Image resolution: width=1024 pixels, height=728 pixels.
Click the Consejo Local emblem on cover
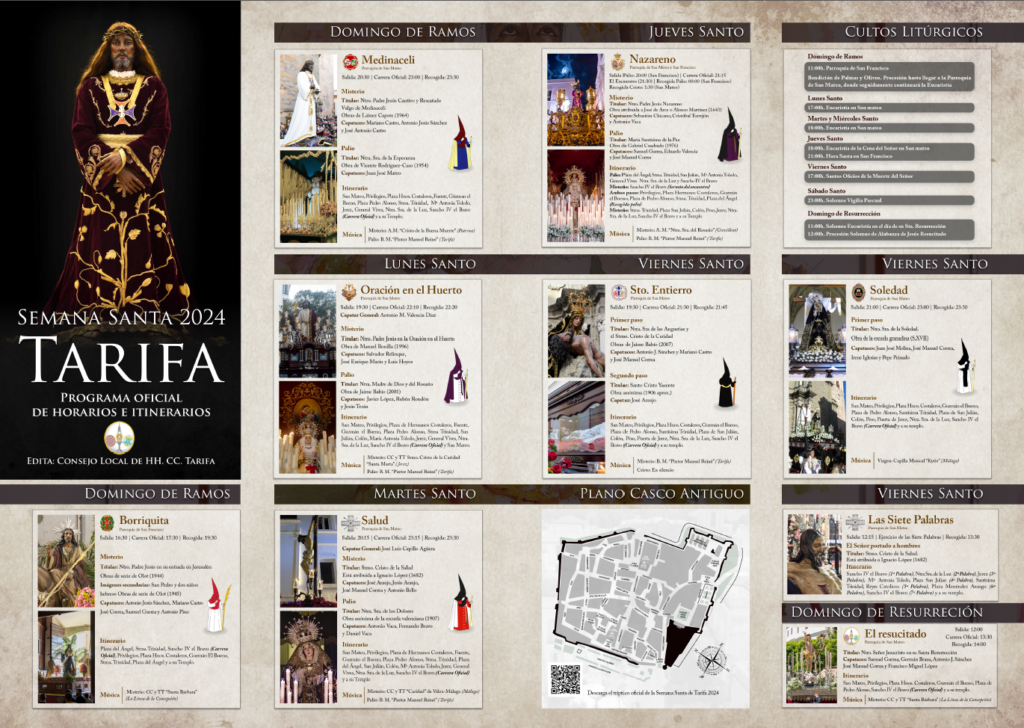119,437
